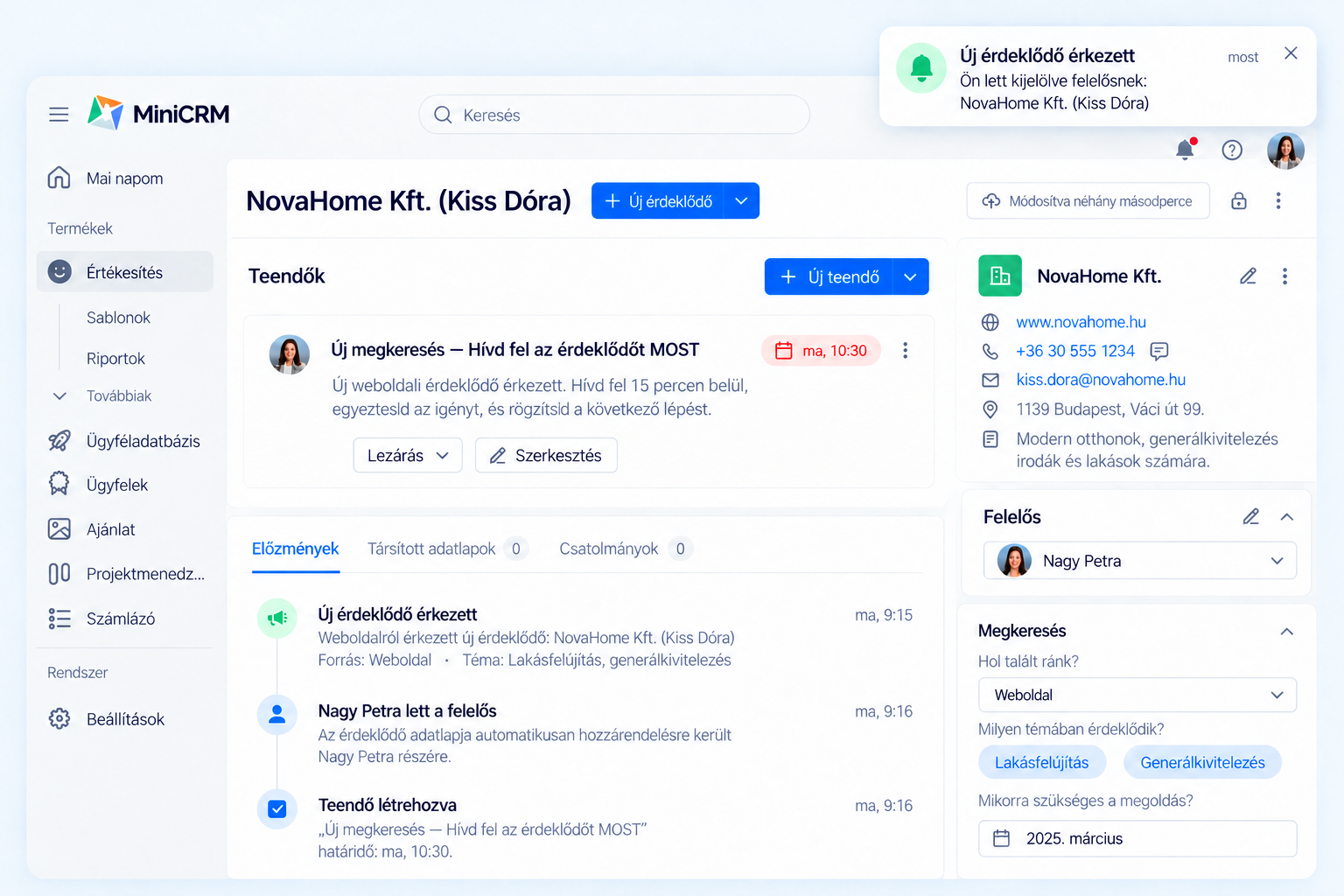Select Értékesítés in the sidebar
Image resolution: width=1344 pixels, height=896 pixels.
(x=125, y=272)
